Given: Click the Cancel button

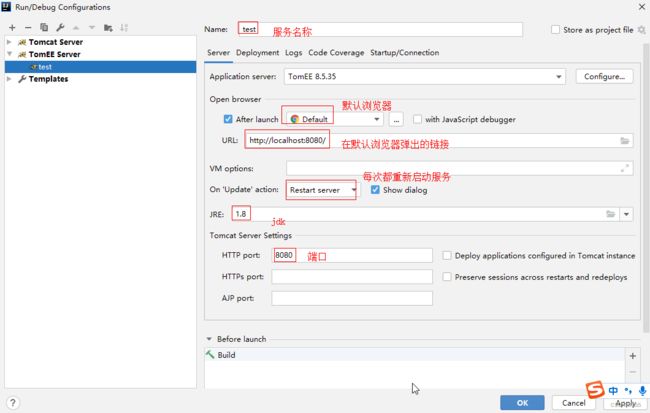Looking at the screenshot, I should tap(574, 403).
